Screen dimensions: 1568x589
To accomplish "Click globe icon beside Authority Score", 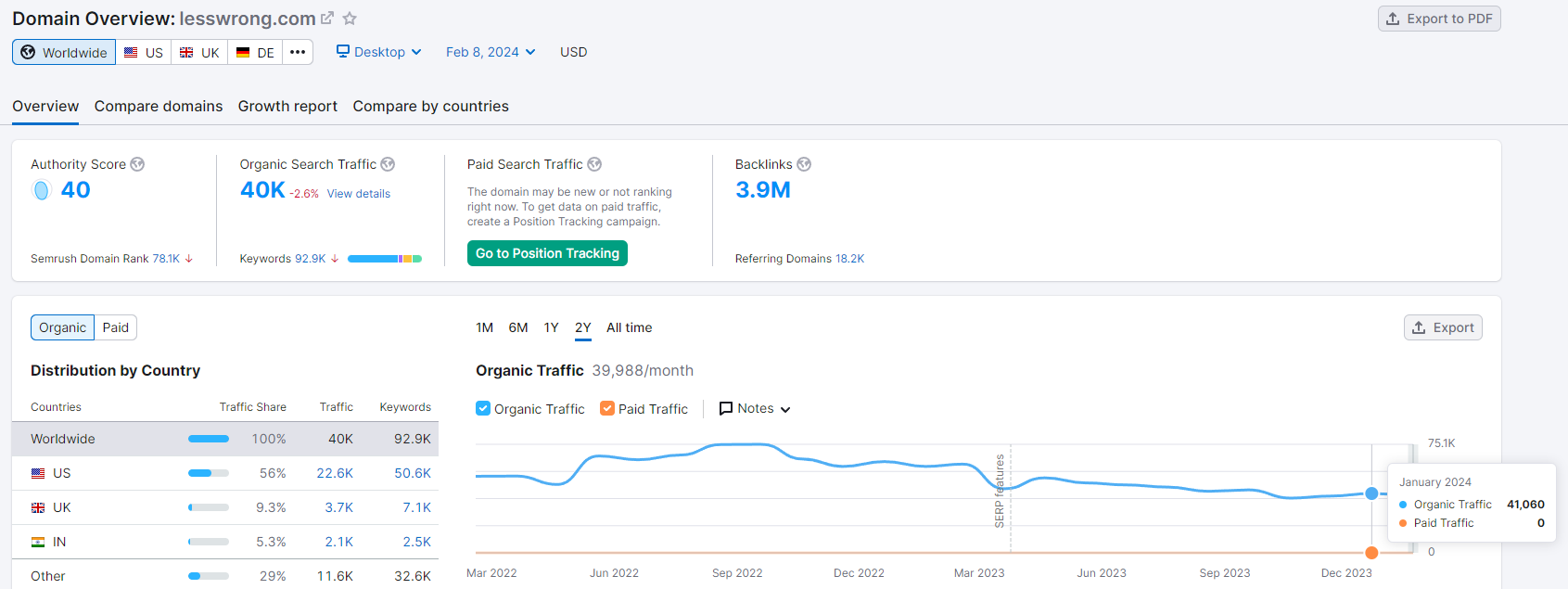I will pos(137,164).
